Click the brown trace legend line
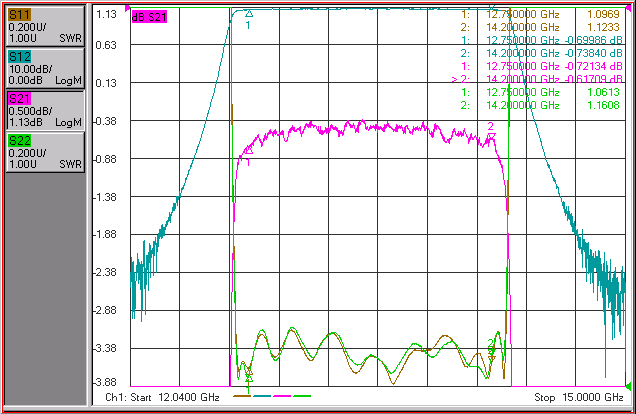The height and width of the screenshot is (414, 636). 242,396
